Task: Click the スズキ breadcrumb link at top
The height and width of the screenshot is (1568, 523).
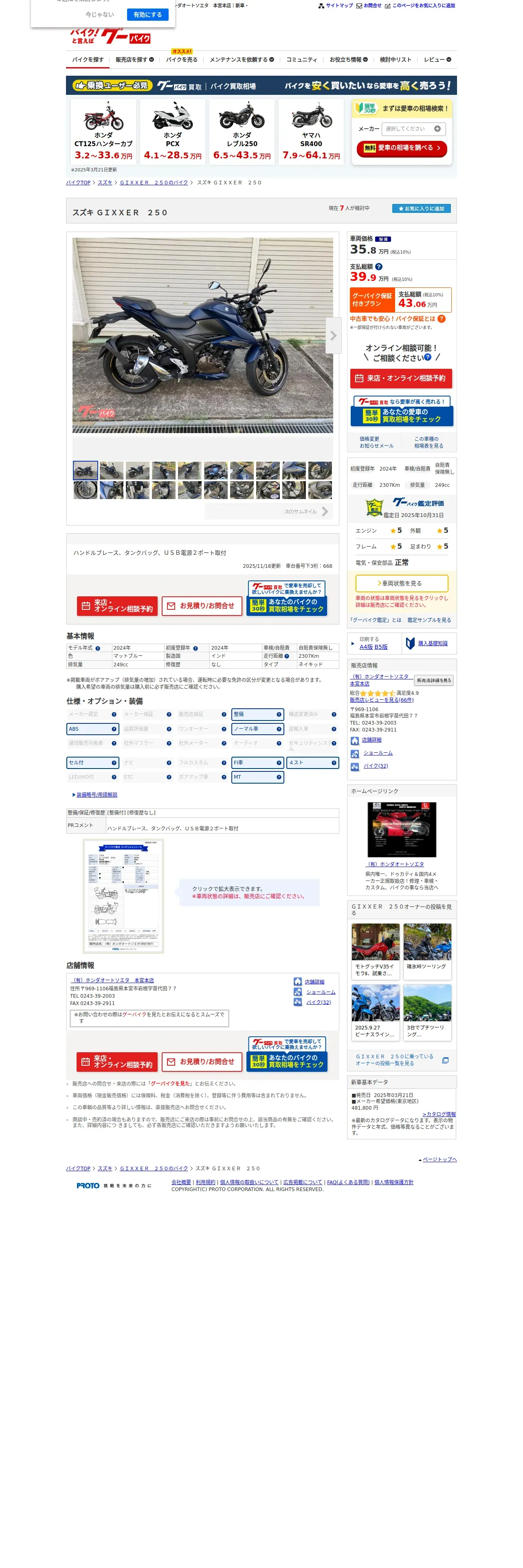Action: (x=105, y=183)
